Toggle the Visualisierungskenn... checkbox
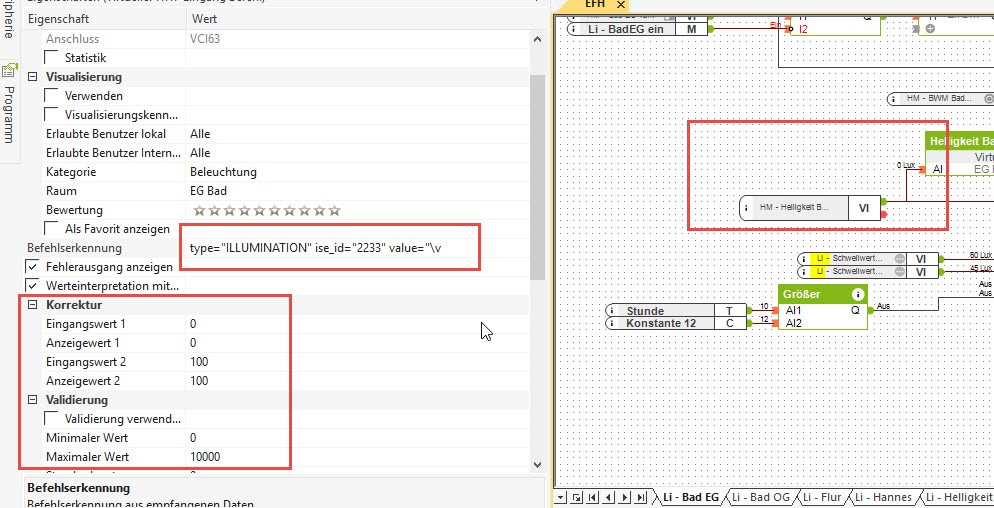This screenshot has height=508, width=994. pyautogui.click(x=51, y=115)
